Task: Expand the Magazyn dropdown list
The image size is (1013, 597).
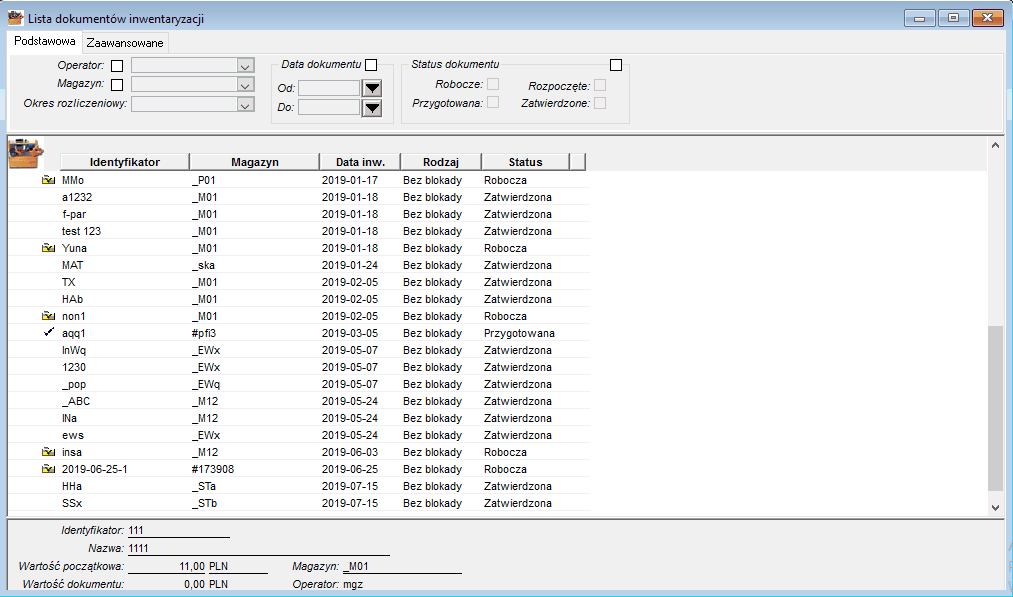Action: pyautogui.click(x=245, y=85)
